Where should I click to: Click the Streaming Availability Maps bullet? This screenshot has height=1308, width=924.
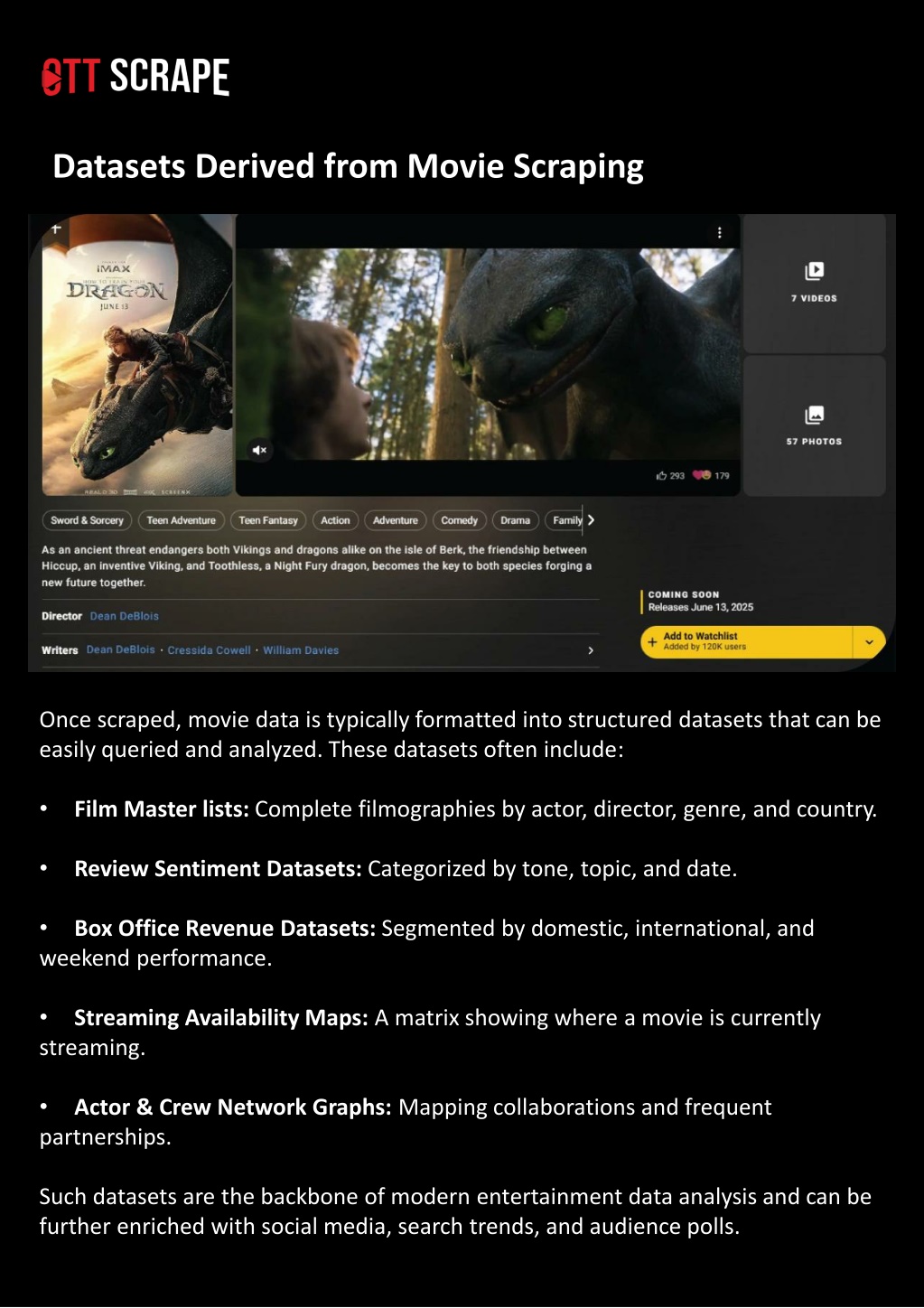[430, 1032]
